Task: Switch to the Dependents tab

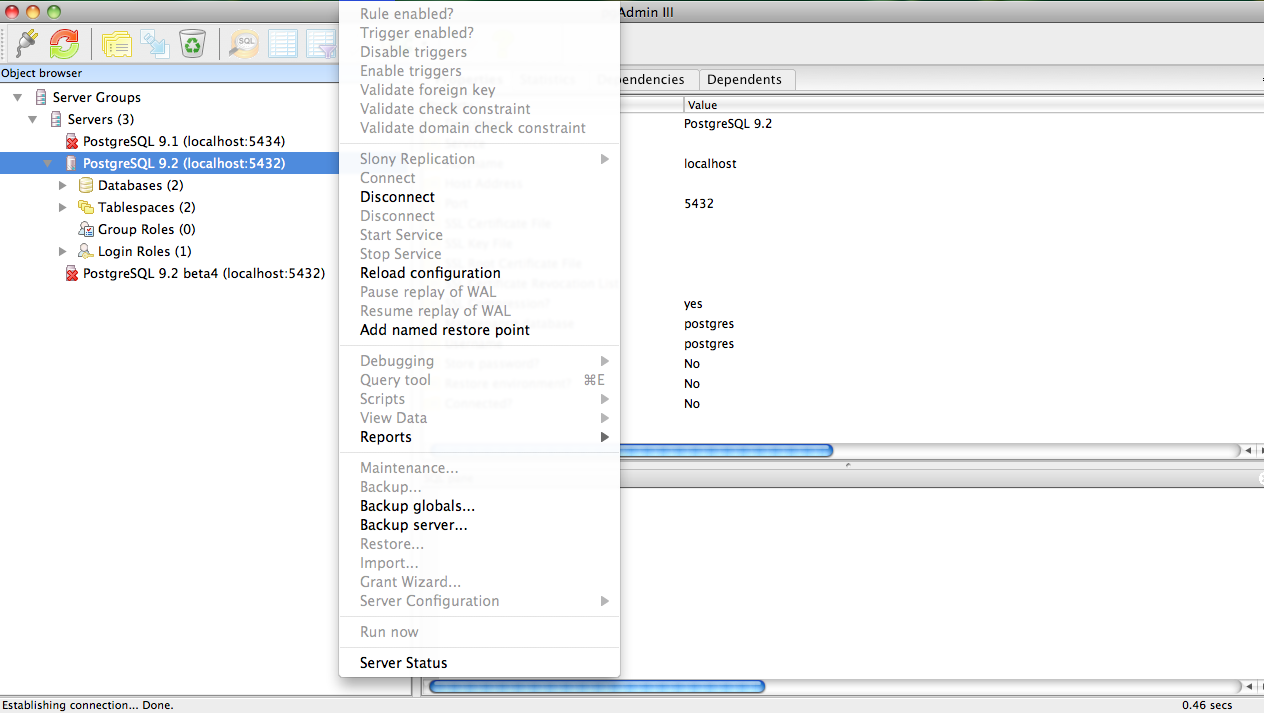Action: click(x=744, y=80)
